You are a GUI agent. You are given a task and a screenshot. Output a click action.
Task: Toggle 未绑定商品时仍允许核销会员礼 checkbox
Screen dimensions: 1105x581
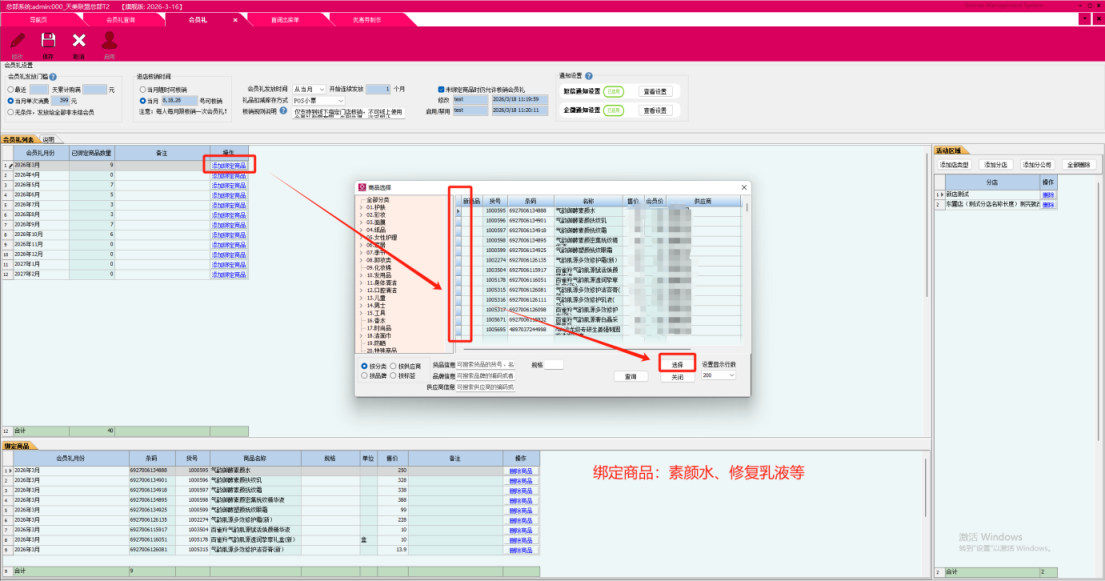[441, 89]
